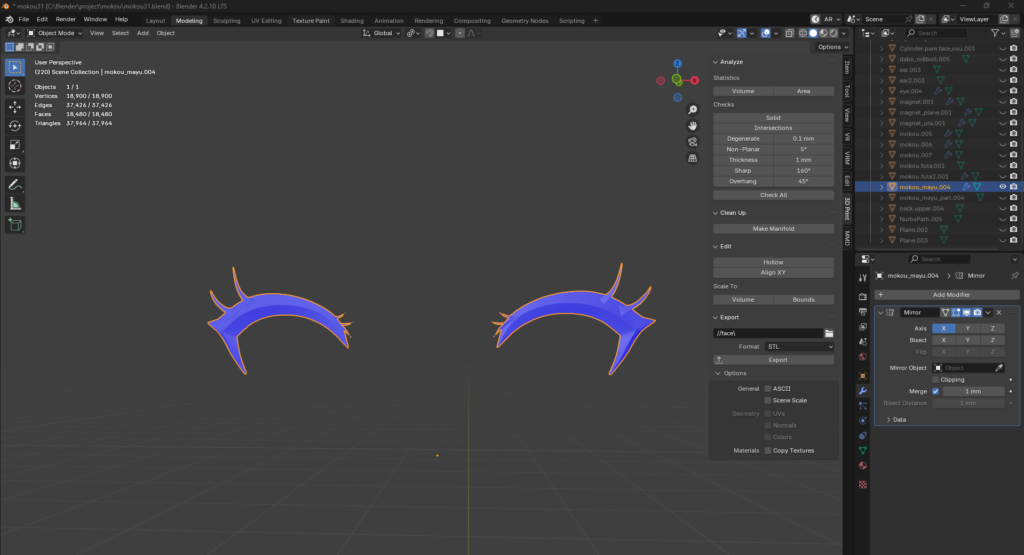Switch to the Sculpting workspace tab
This screenshot has width=1024, height=555.
[227, 20]
